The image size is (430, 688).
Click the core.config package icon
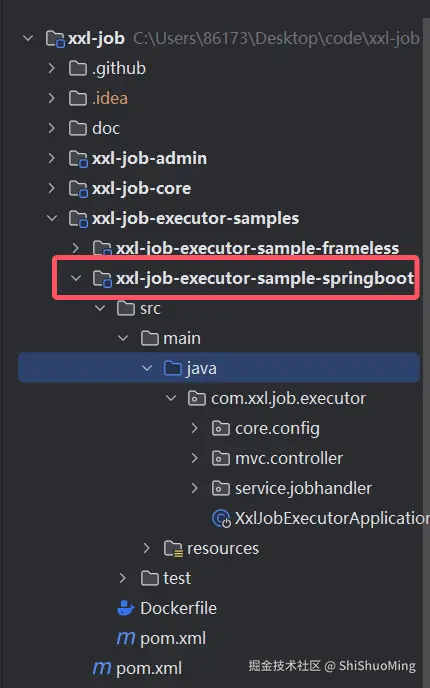coord(221,428)
